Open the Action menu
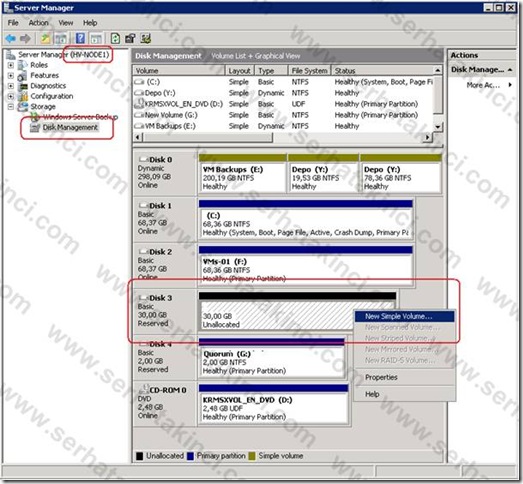Image resolution: width=523 pixels, height=484 pixels. (x=38, y=23)
